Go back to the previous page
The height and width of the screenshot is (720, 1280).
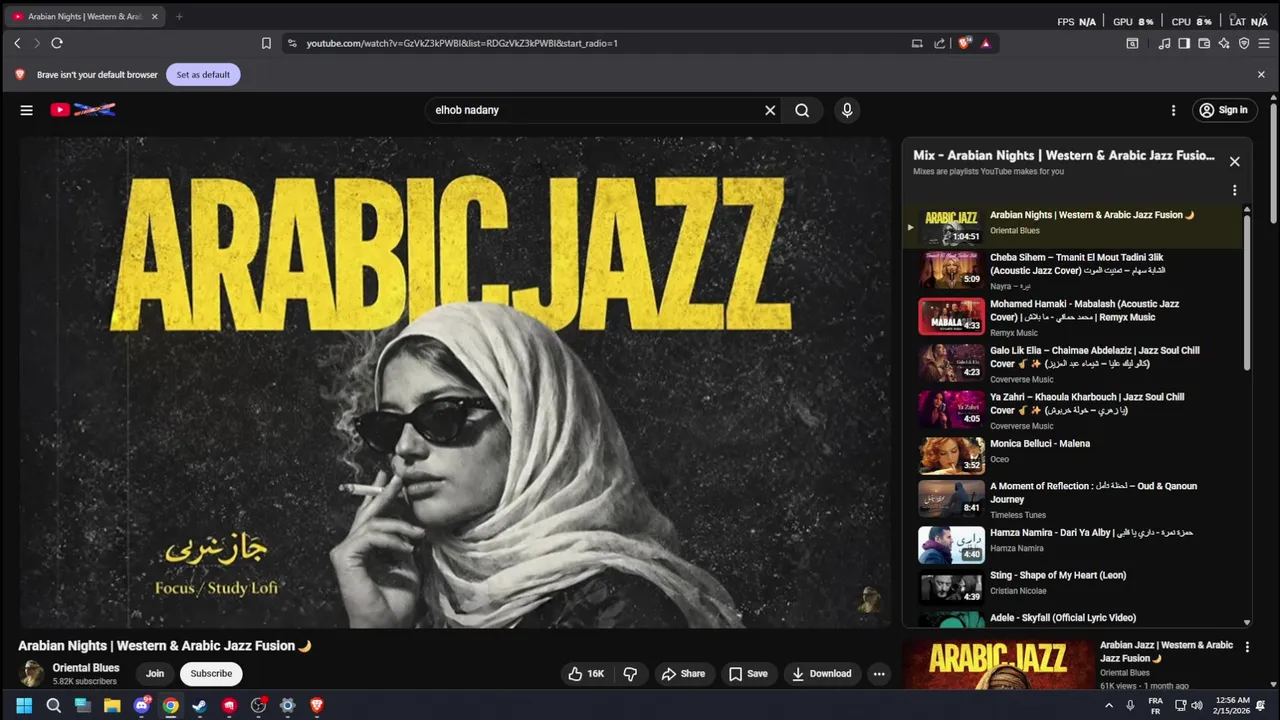(17, 43)
